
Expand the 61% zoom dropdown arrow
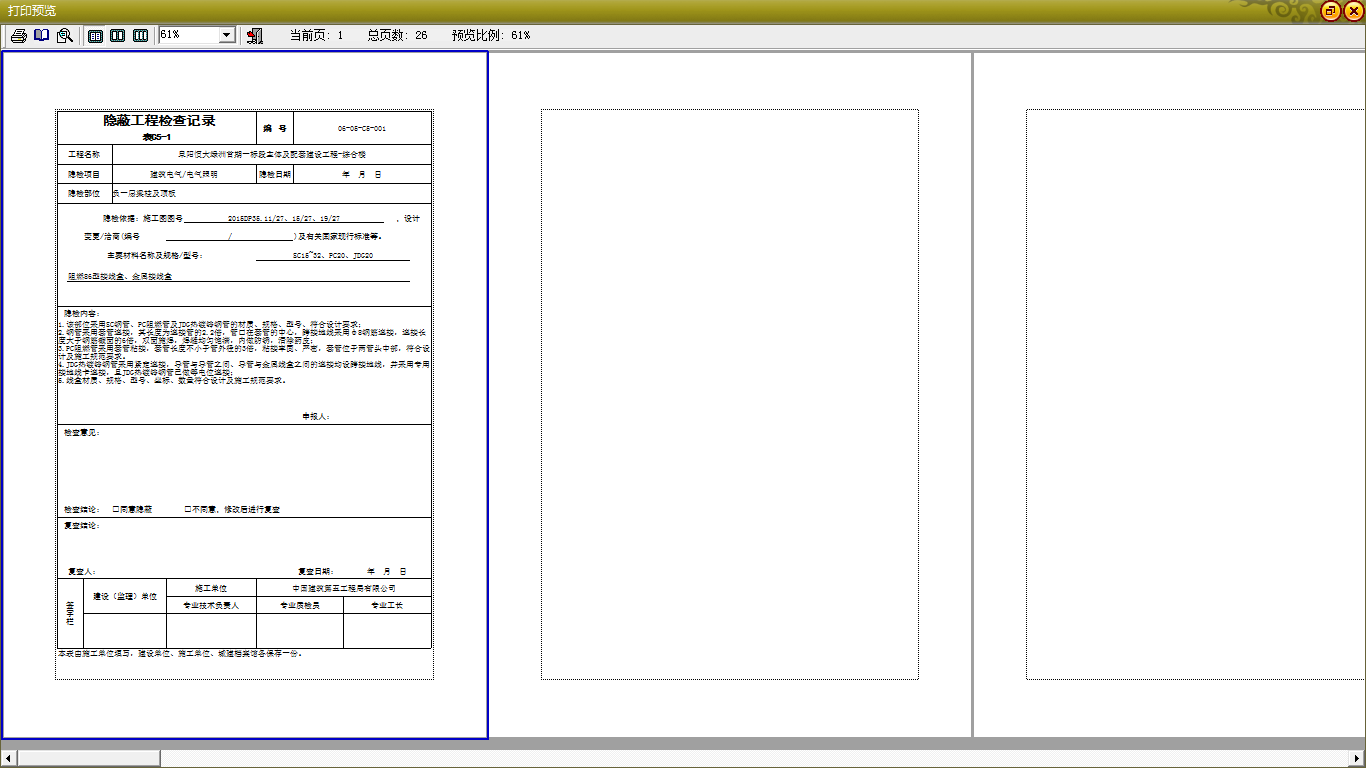[x=226, y=35]
